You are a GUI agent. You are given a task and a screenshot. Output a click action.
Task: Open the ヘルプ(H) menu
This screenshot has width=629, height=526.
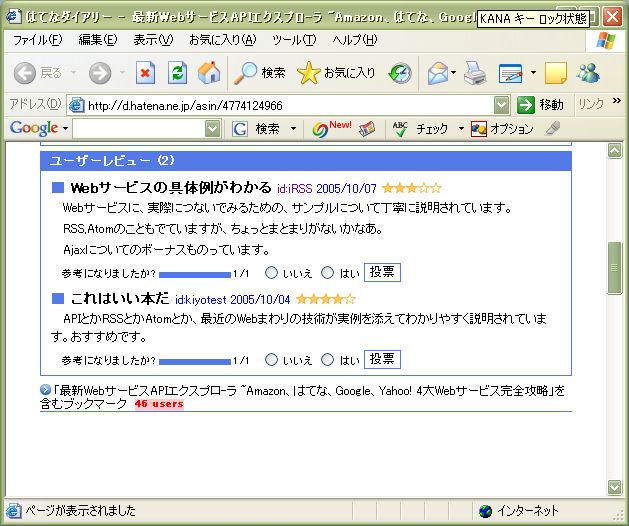[x=355, y=40]
